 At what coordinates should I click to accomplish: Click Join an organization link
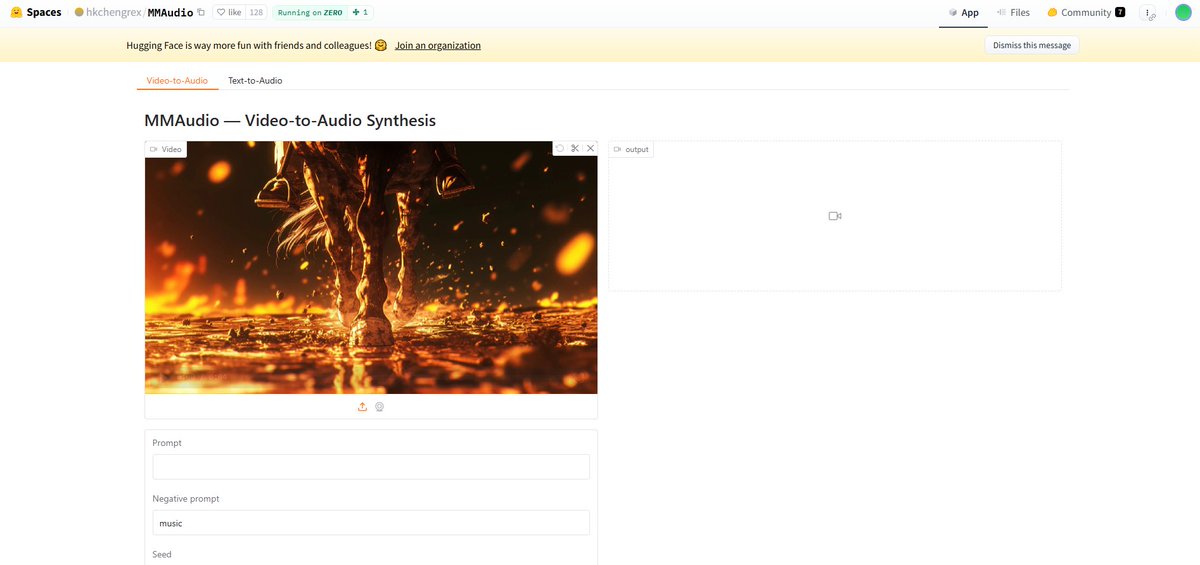[438, 46]
